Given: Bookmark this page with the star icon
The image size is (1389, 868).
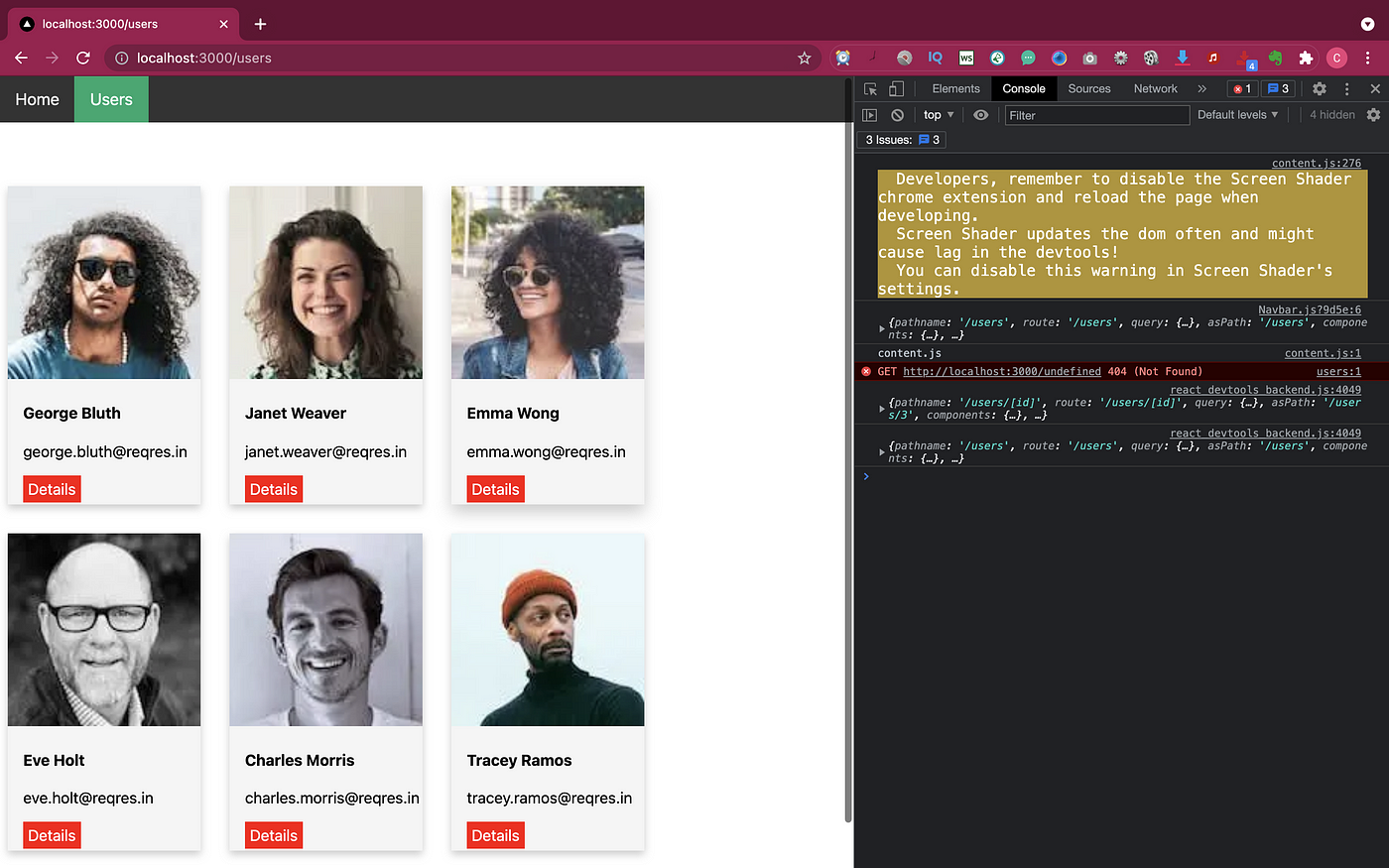Looking at the screenshot, I should pos(804,58).
